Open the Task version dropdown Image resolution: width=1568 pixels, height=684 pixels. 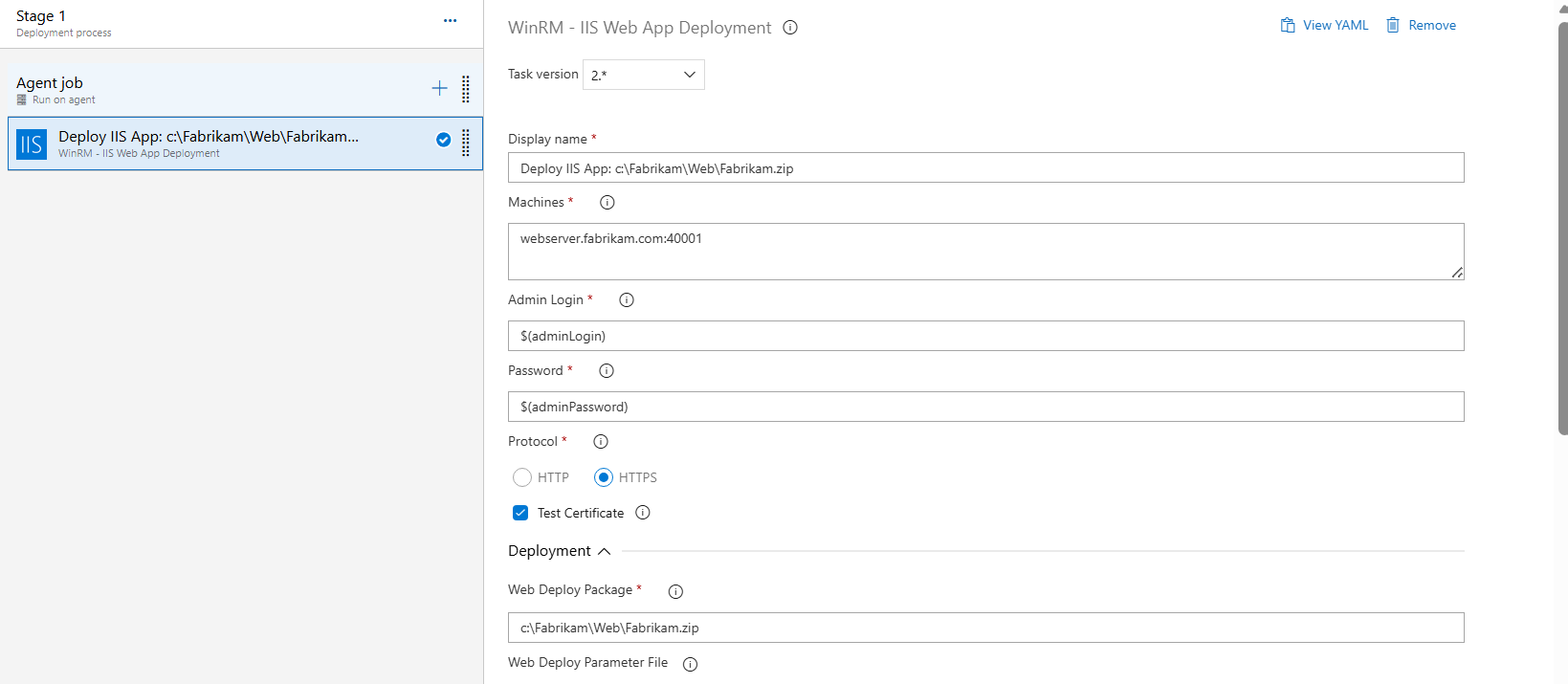pyautogui.click(x=644, y=75)
